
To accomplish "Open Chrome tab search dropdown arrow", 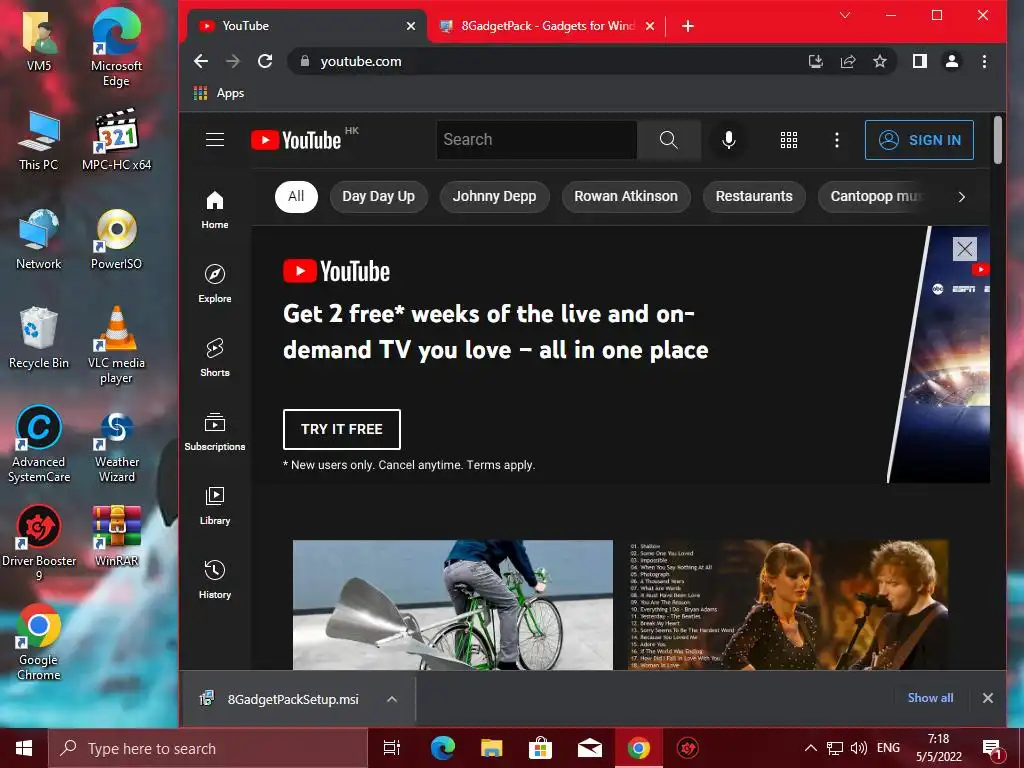I will coord(844,15).
